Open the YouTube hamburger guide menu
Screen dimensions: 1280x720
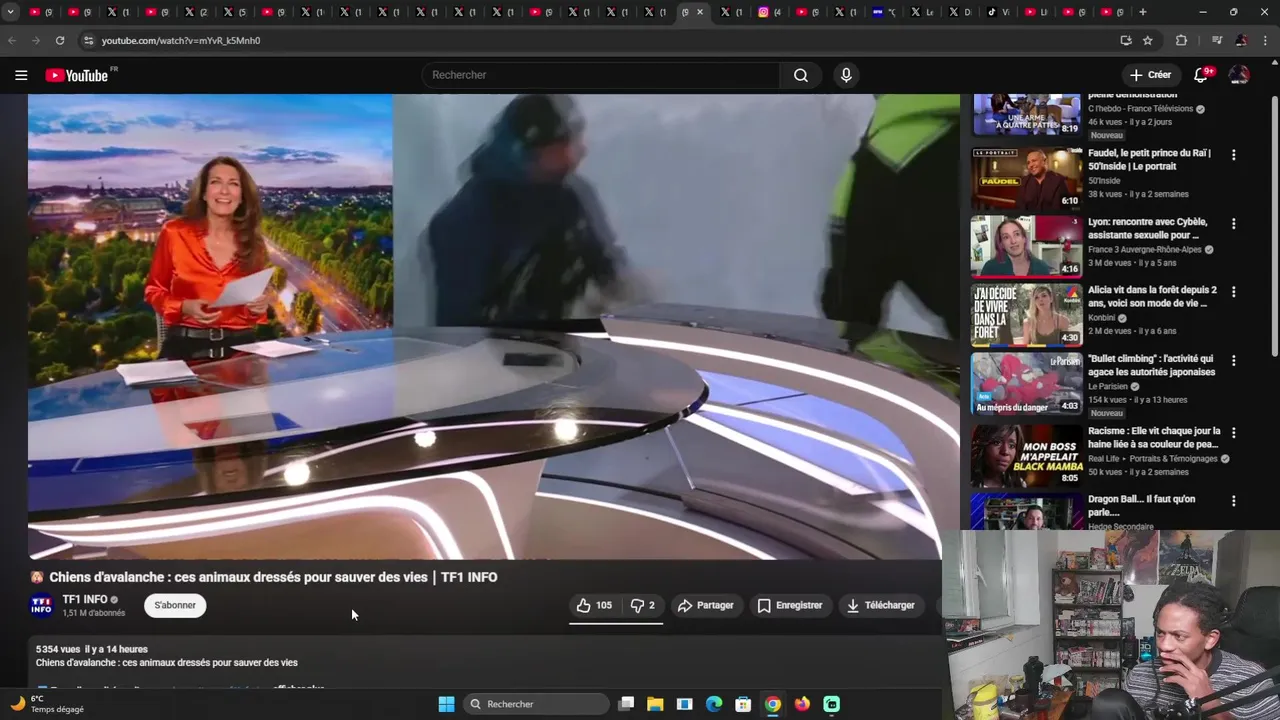click(x=21, y=75)
